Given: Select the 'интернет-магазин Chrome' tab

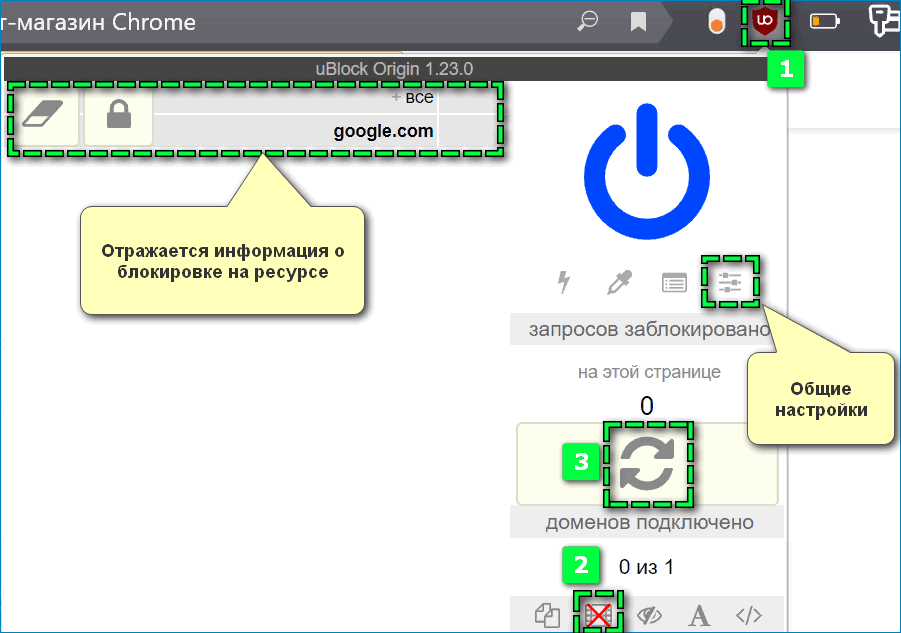Looking at the screenshot, I should [100, 22].
